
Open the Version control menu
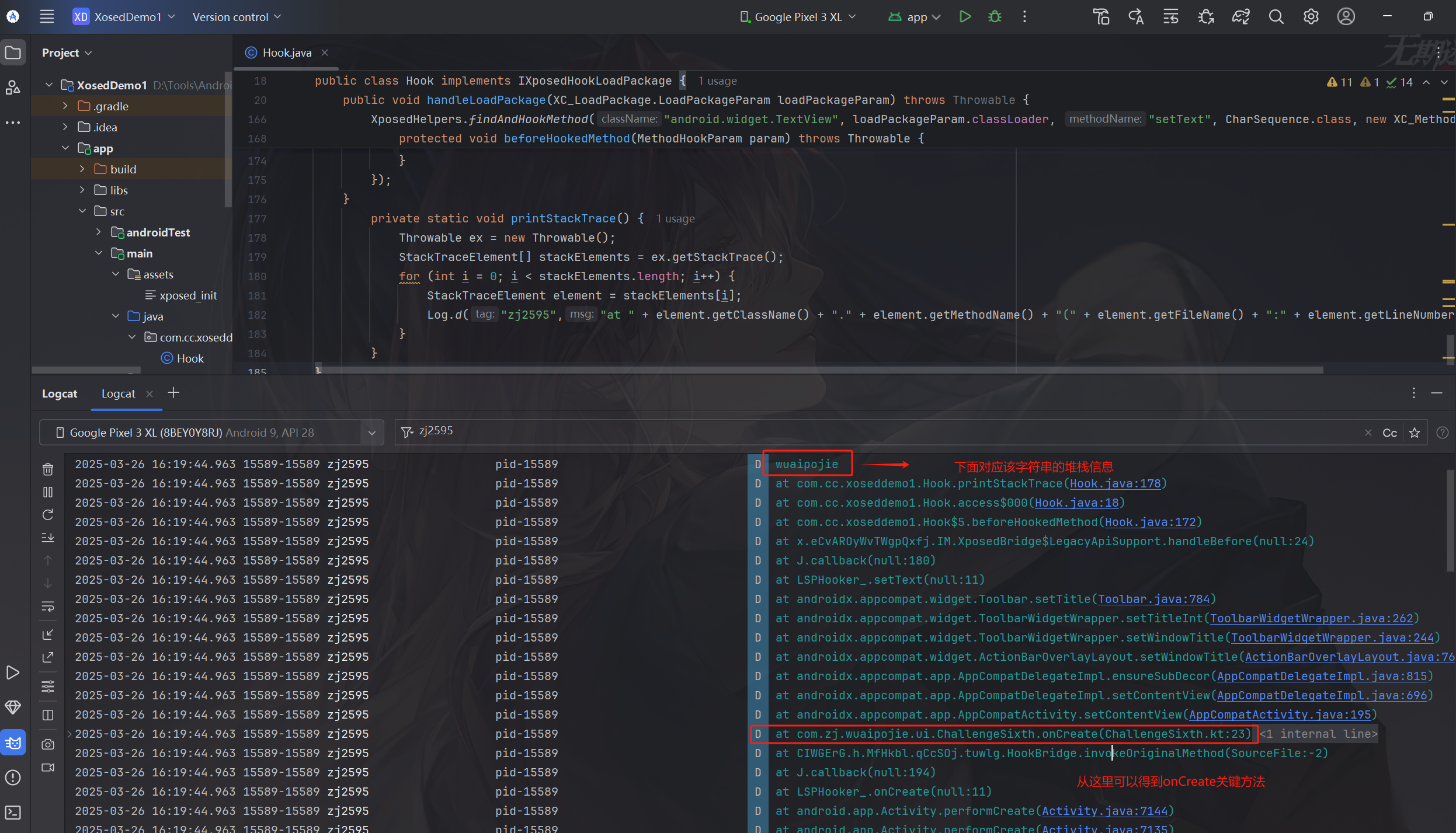click(x=237, y=17)
